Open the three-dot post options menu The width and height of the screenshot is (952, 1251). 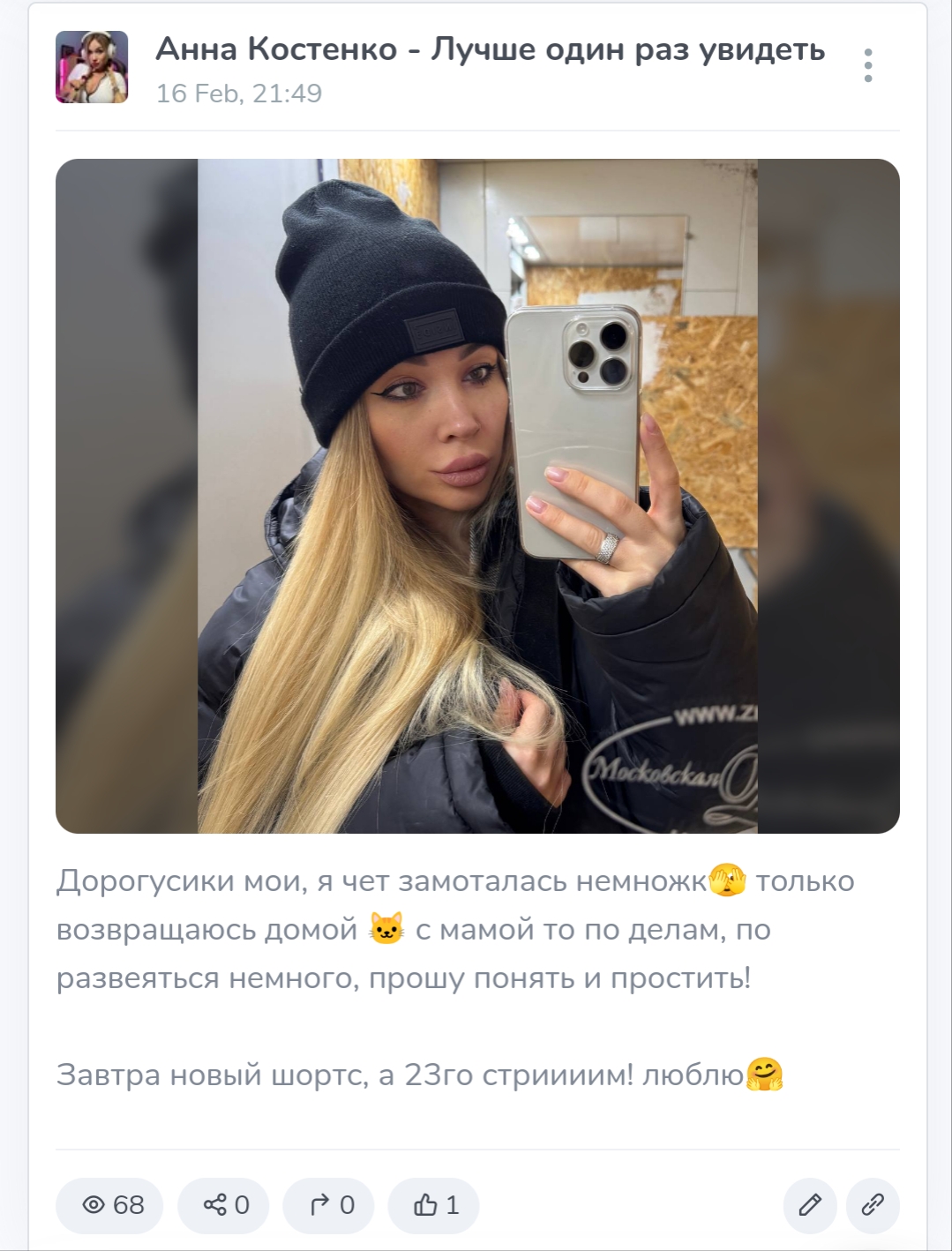pos(868,65)
